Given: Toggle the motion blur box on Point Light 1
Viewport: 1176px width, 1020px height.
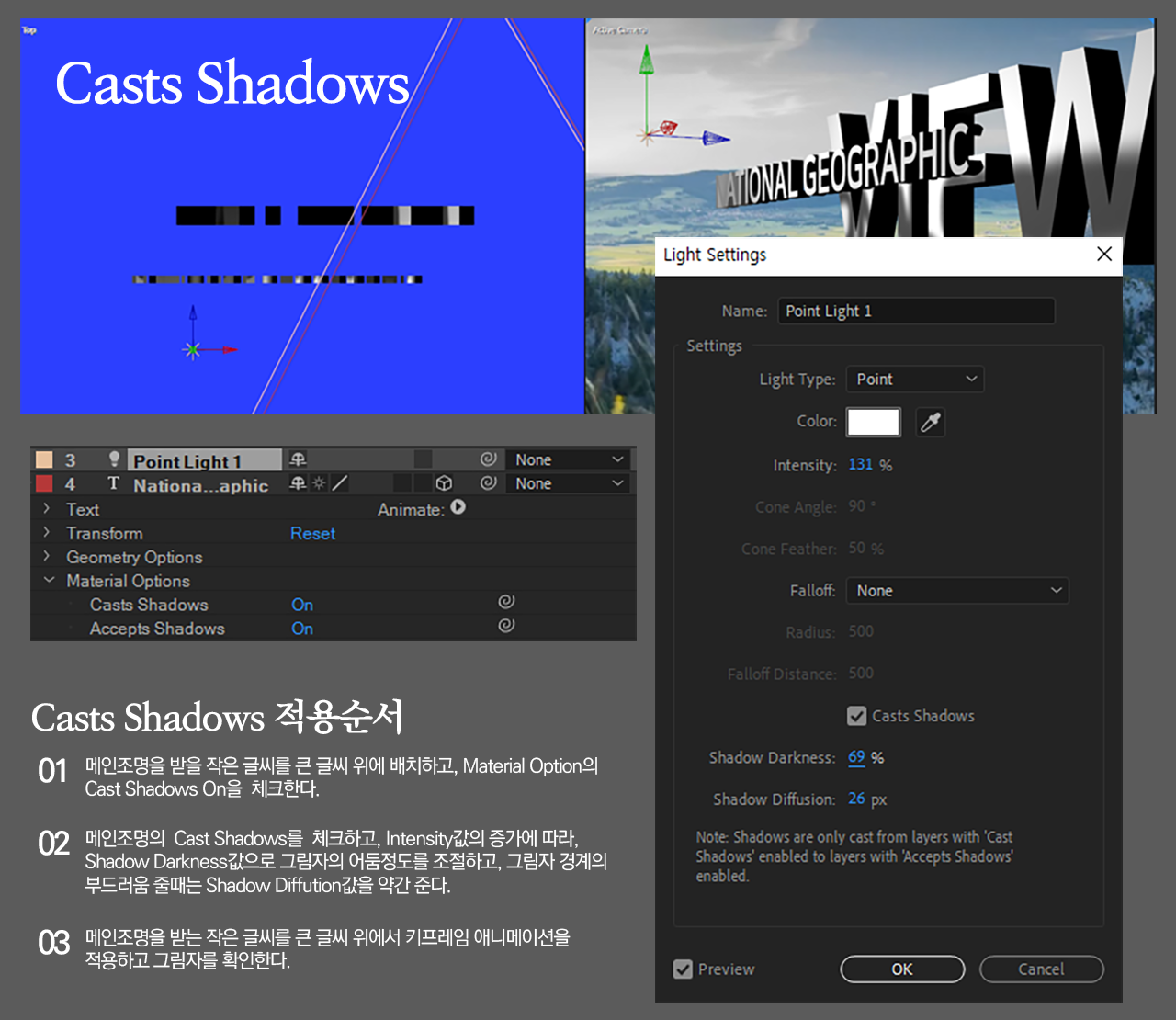Looking at the screenshot, I should click(423, 459).
